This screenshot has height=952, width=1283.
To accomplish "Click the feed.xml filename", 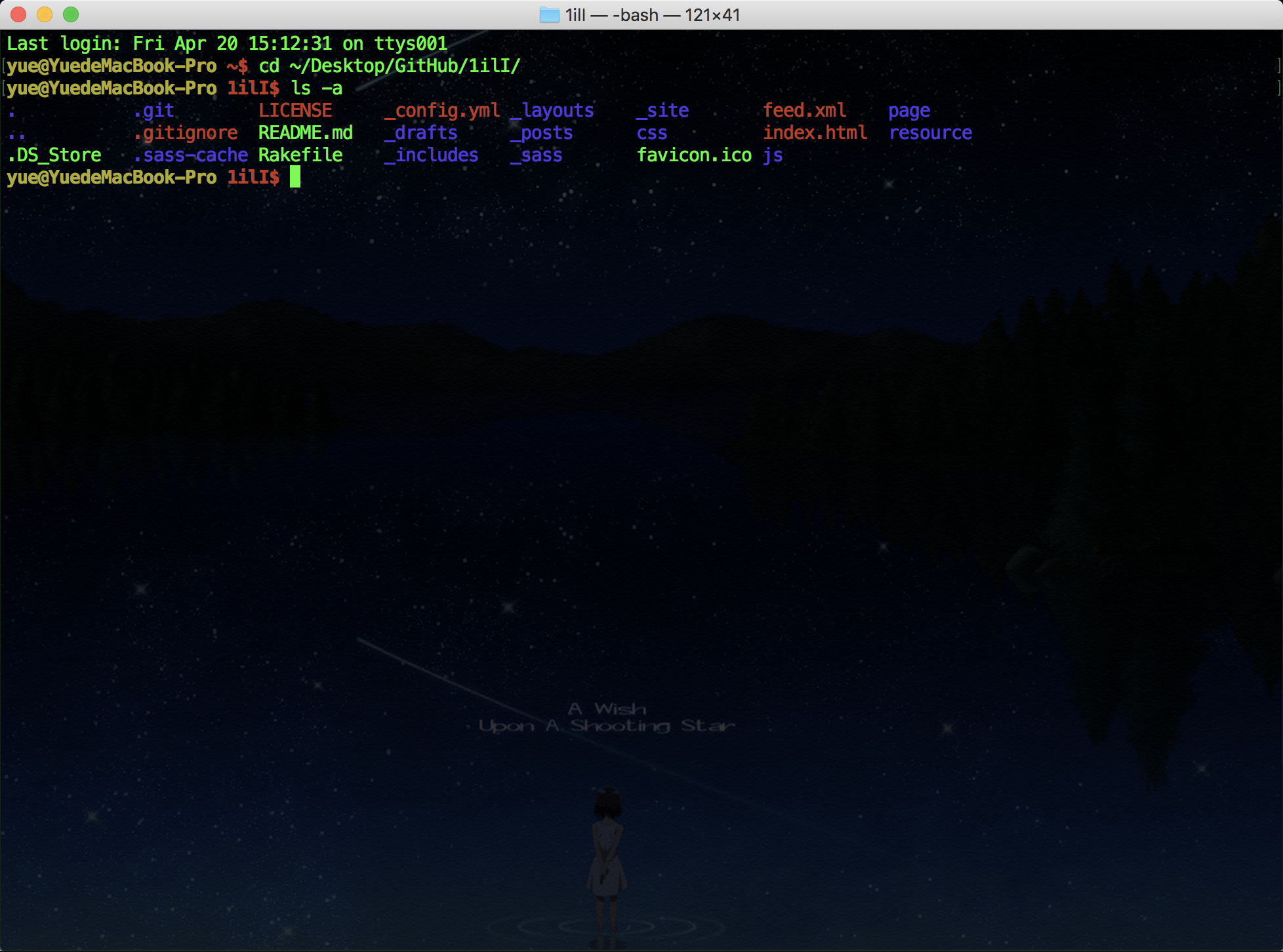I will click(804, 110).
